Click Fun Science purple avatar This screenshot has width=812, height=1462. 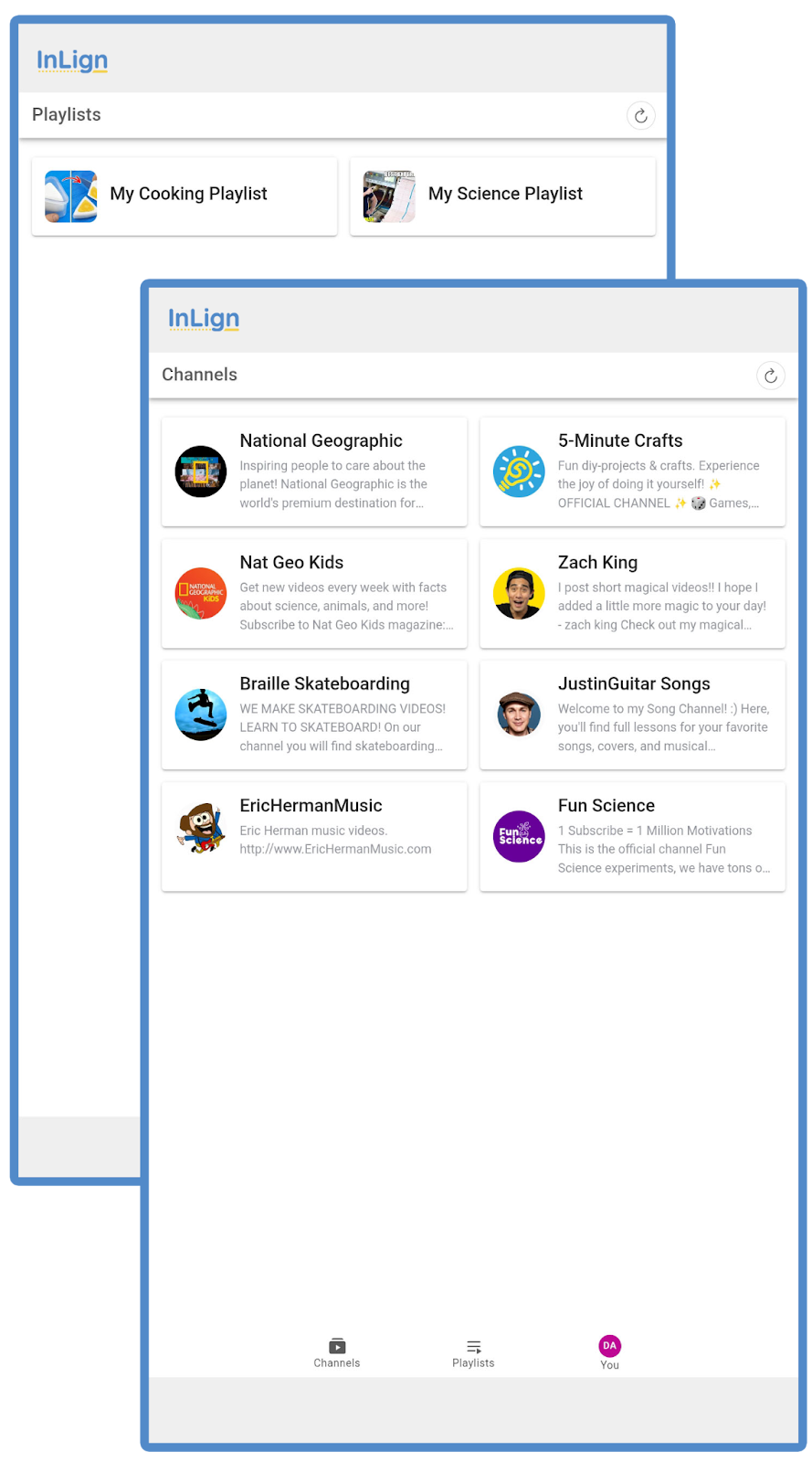pyautogui.click(x=519, y=836)
